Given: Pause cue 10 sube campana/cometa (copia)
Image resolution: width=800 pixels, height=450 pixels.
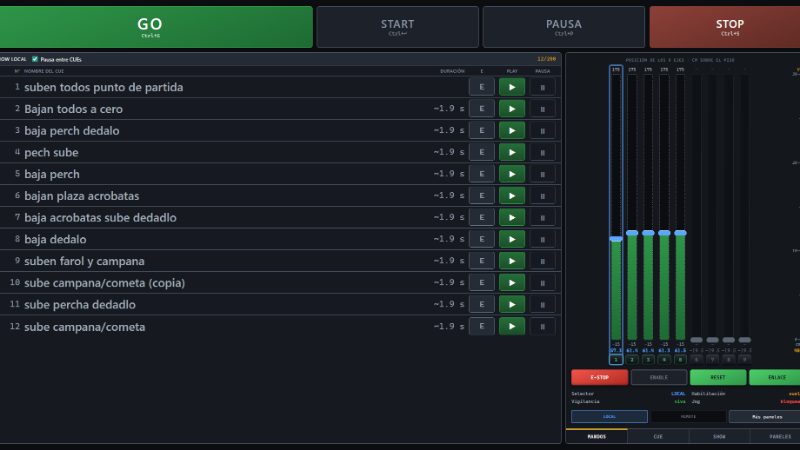Looking at the screenshot, I should tap(542, 283).
